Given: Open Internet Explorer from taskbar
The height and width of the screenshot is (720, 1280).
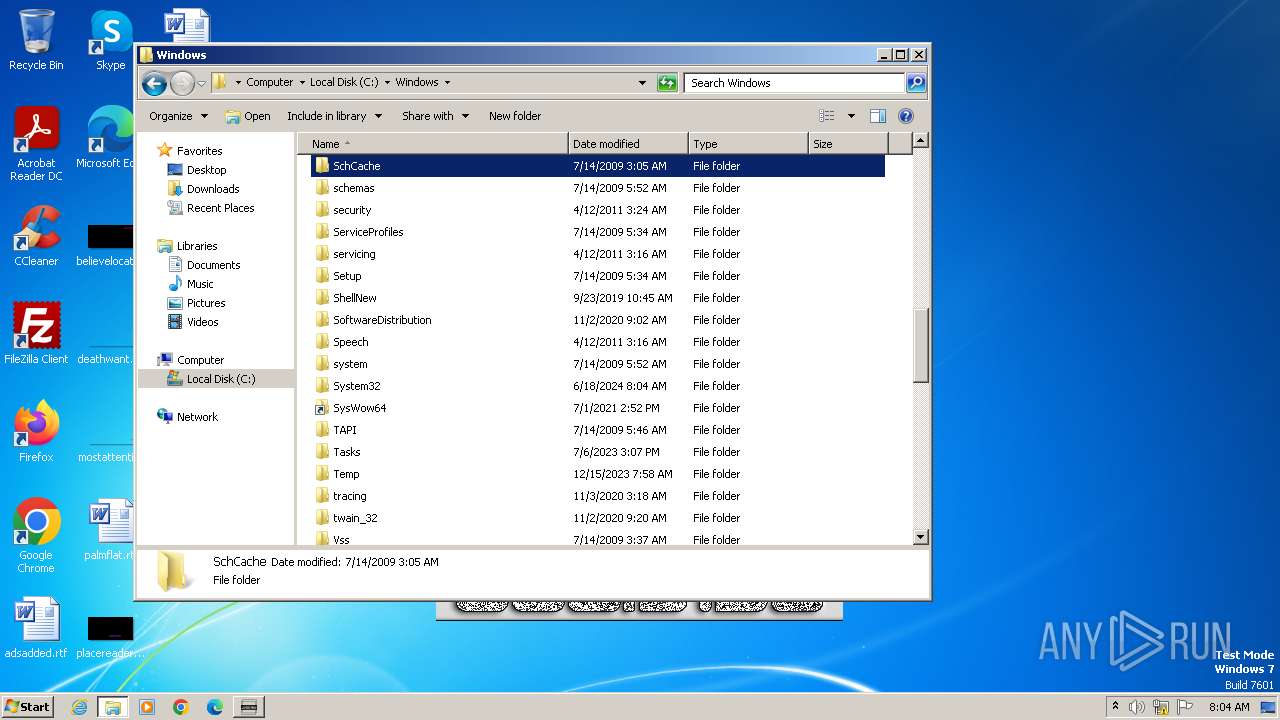Looking at the screenshot, I should coord(80,707).
